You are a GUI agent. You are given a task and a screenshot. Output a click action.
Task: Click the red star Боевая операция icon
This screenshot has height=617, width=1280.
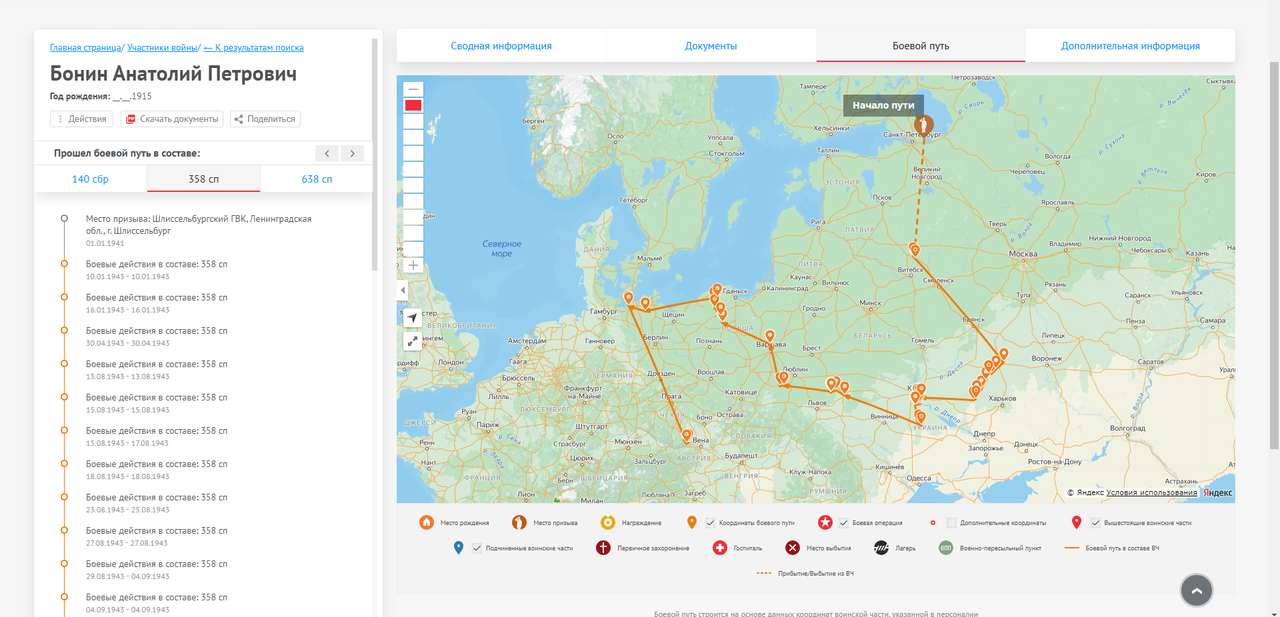point(826,521)
